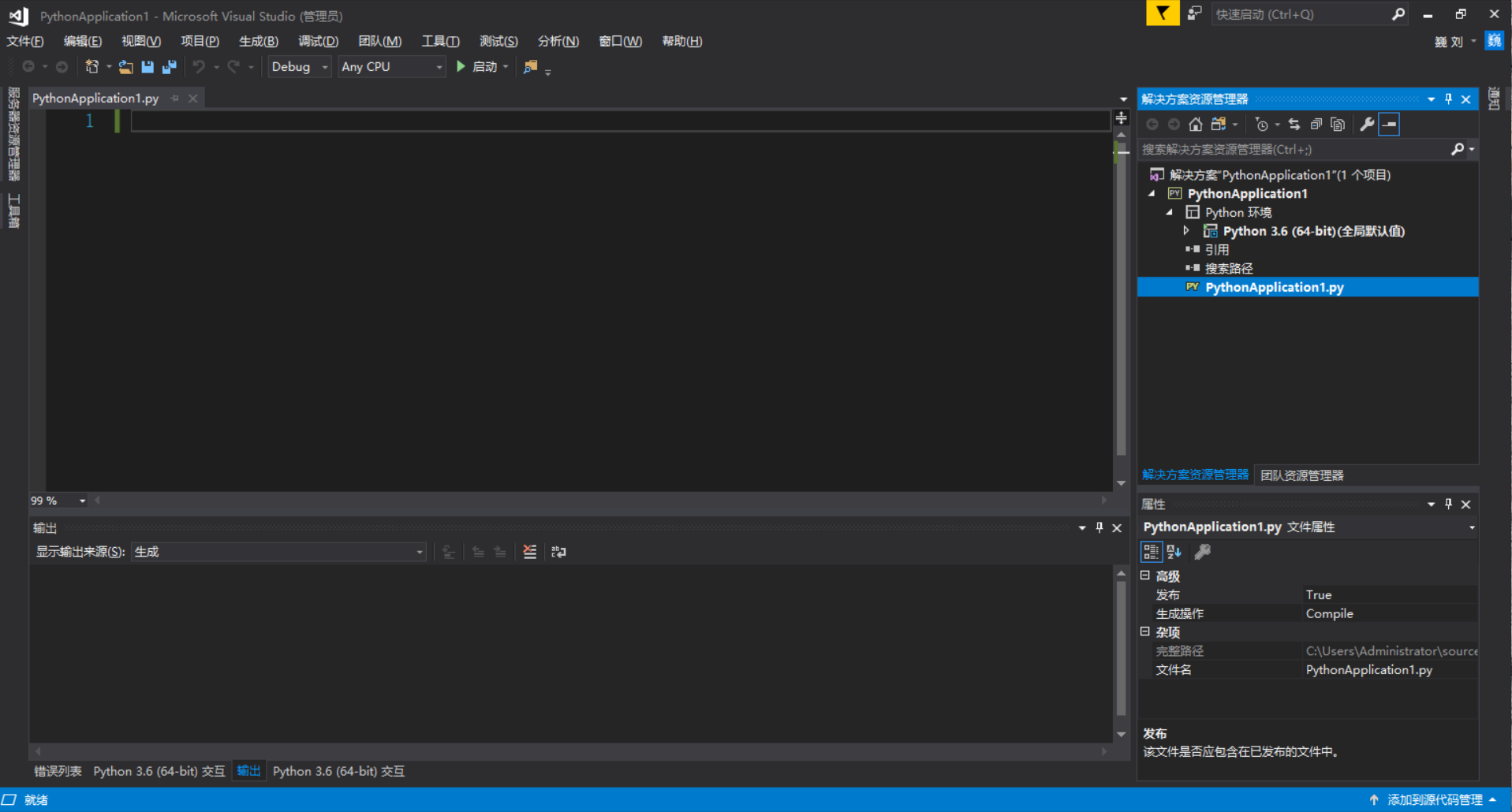Image resolution: width=1512 pixels, height=812 pixels.
Task: Click the Save All toolbar icon
Action: pyautogui.click(x=169, y=67)
